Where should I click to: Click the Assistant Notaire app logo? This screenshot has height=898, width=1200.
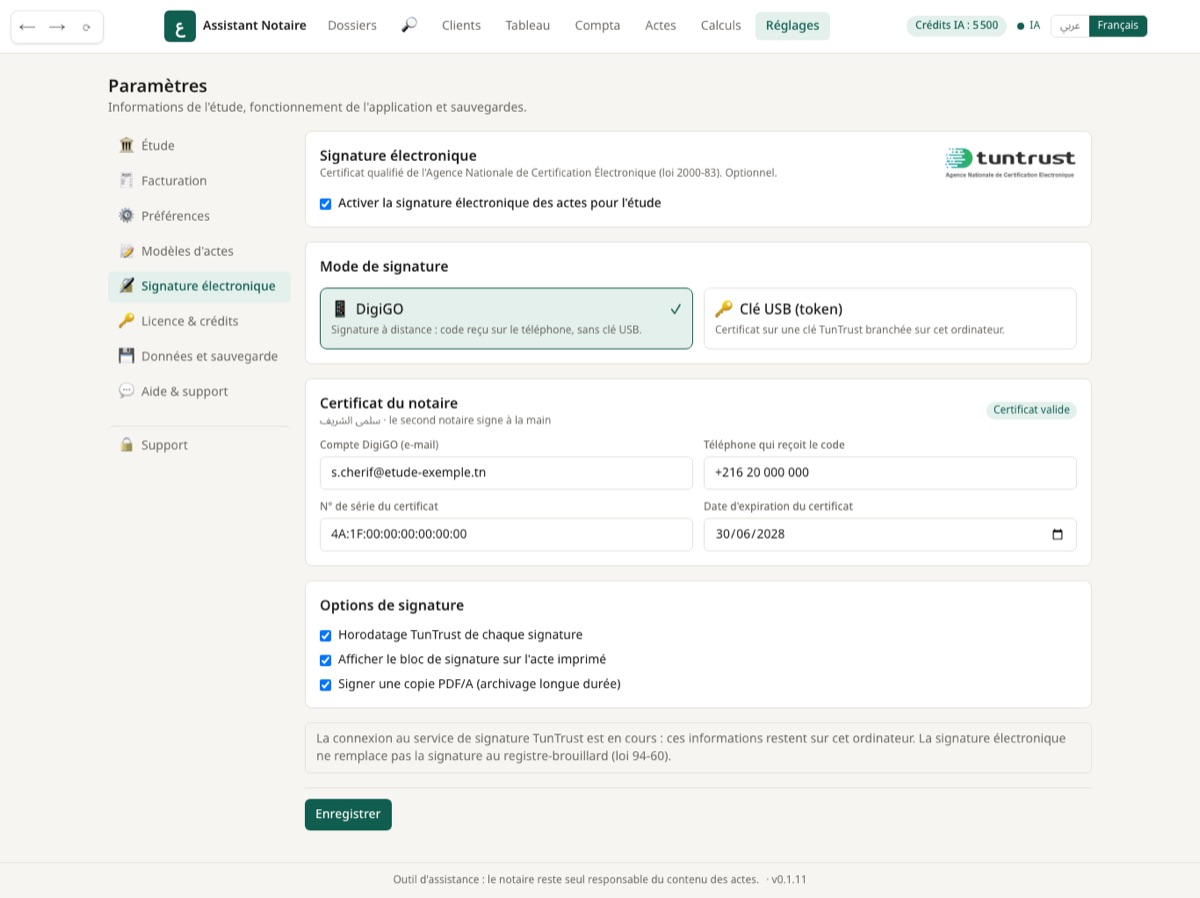180,26
